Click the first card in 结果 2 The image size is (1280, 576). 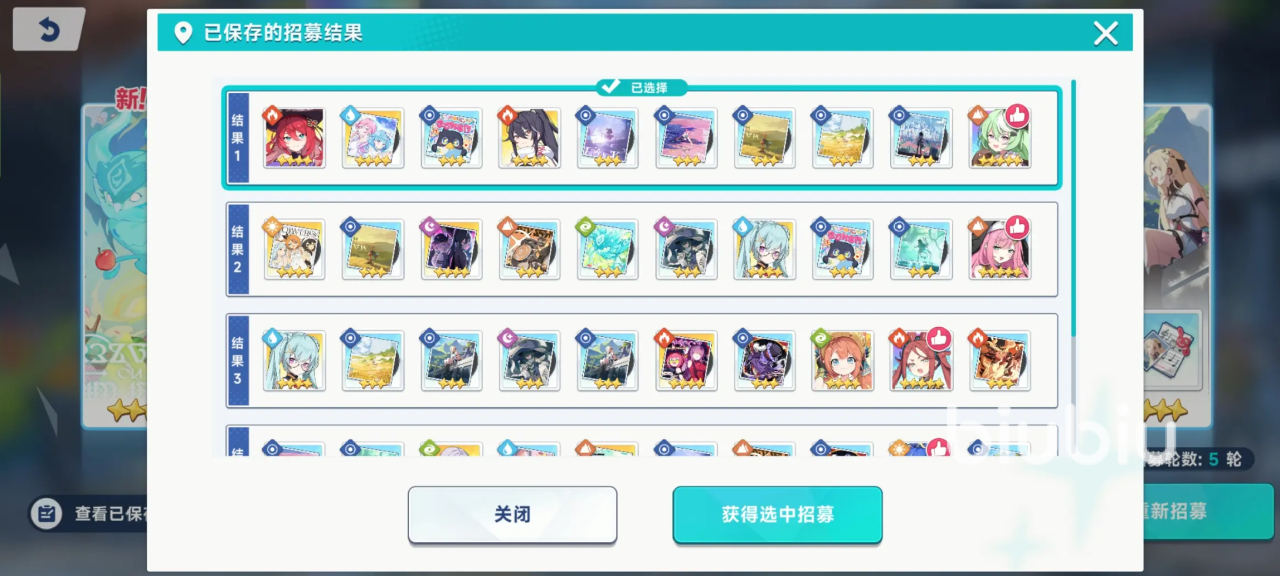coord(294,249)
